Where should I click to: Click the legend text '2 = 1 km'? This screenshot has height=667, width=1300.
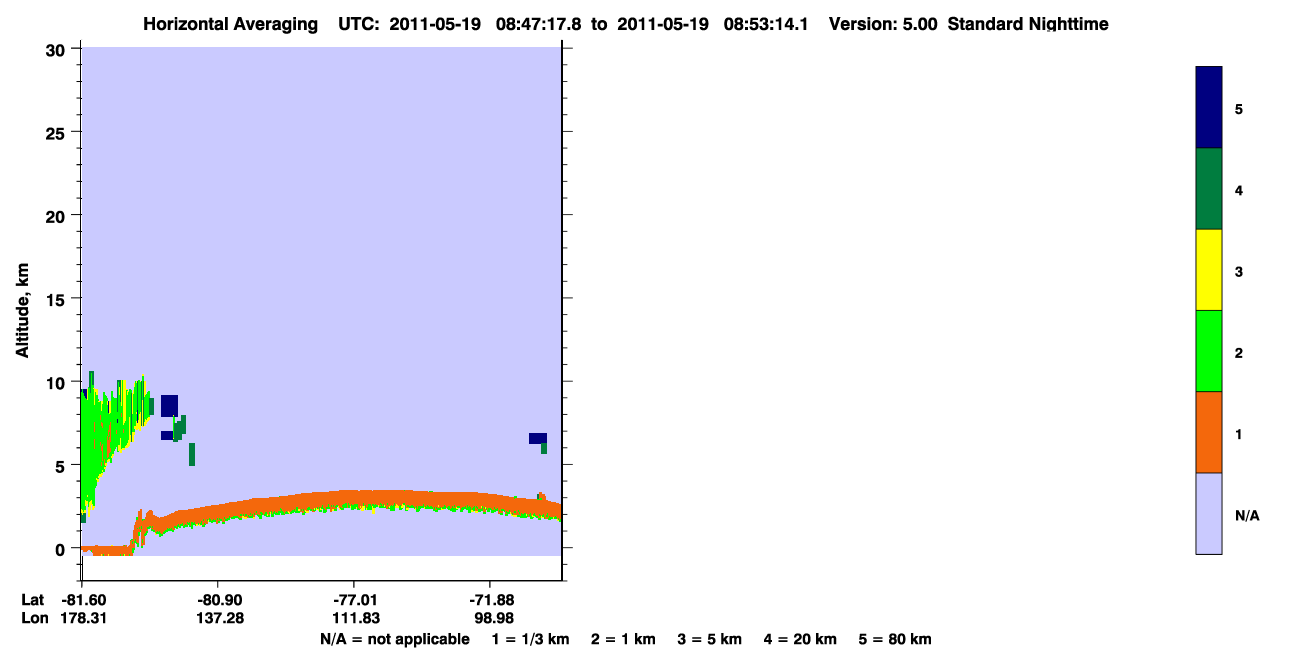(x=623, y=639)
